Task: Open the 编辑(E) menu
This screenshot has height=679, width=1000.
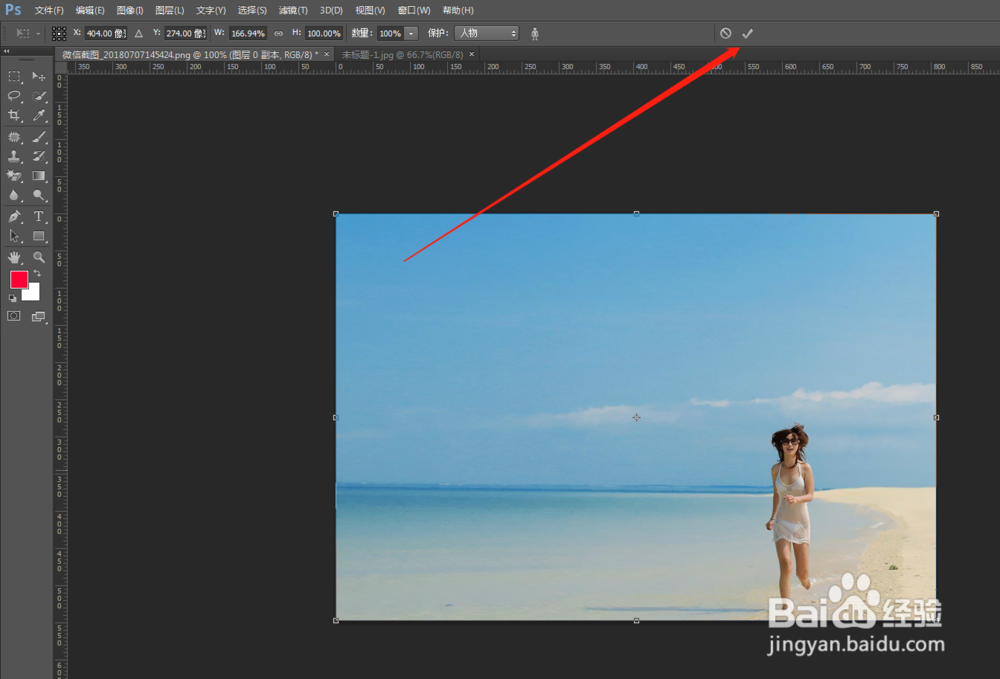Action: point(90,10)
